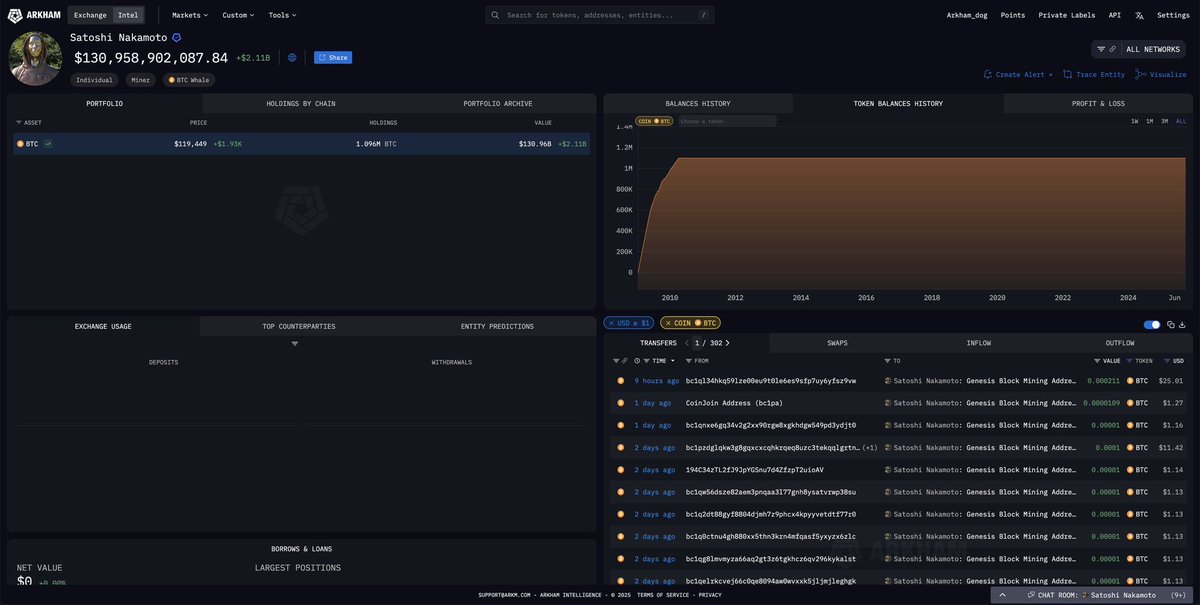Open the ALL NETWORKS selector
The image size is (1200, 605).
1140,49
